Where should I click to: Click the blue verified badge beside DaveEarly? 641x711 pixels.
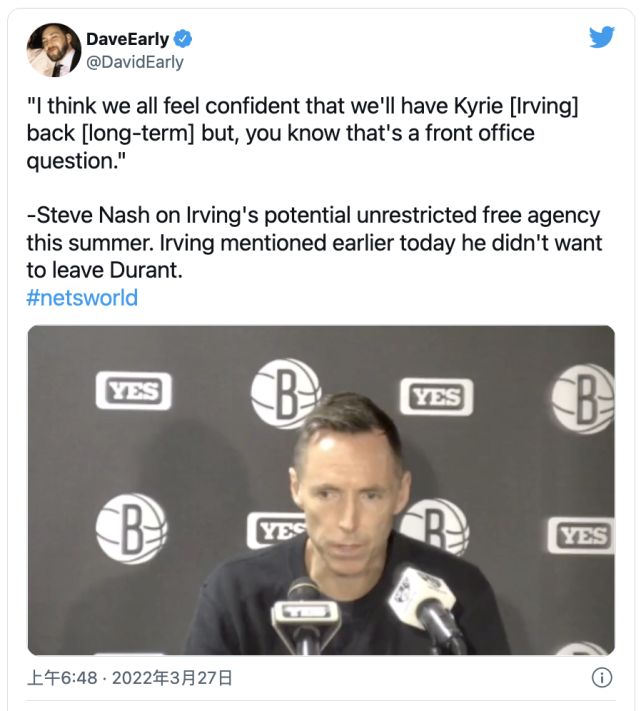point(183,39)
